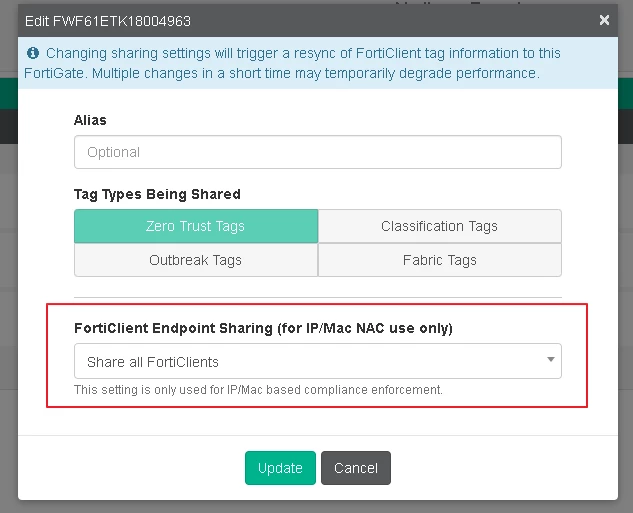
Task: Toggle Zero Trust Tags sharing
Action: click(x=196, y=226)
